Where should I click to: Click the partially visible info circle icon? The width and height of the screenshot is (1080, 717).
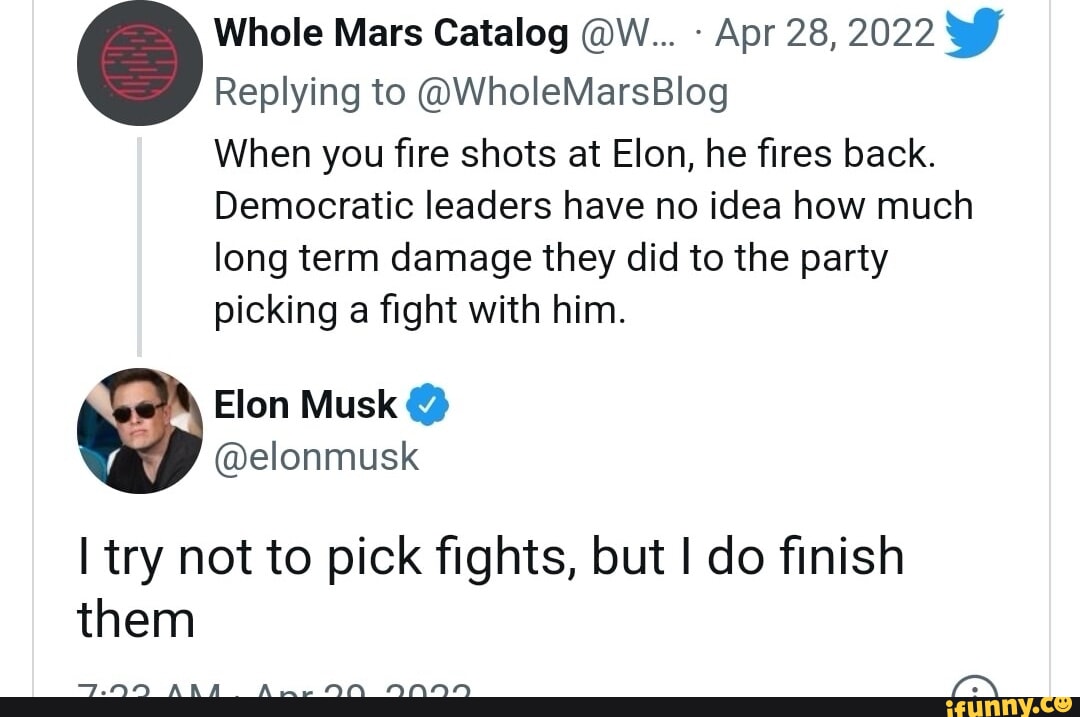[976, 687]
